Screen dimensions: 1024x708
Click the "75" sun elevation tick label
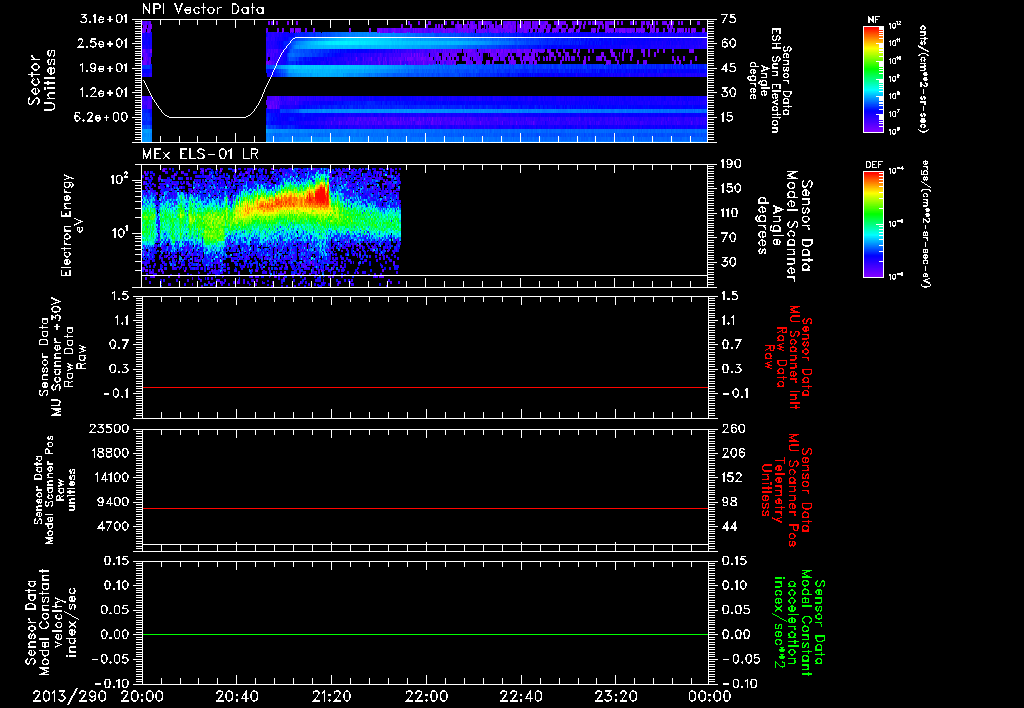pyautogui.click(x=729, y=19)
